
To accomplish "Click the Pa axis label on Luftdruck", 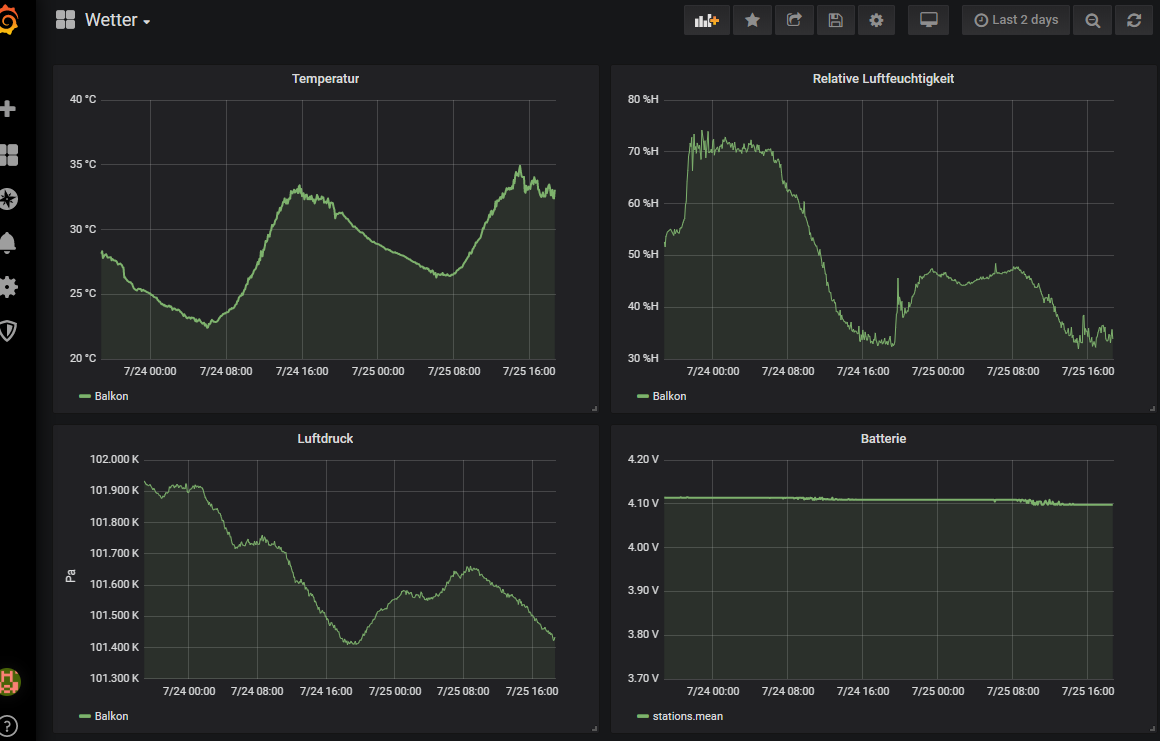I will (x=71, y=575).
